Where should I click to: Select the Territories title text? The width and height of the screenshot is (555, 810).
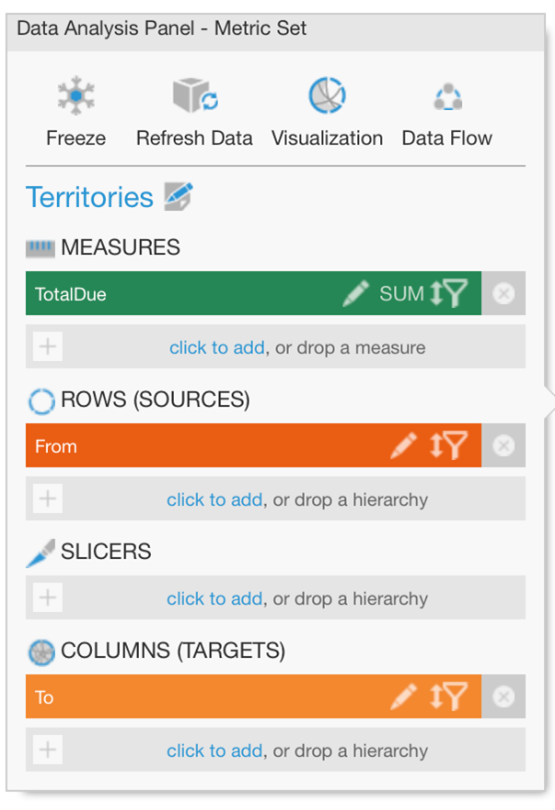[90, 197]
